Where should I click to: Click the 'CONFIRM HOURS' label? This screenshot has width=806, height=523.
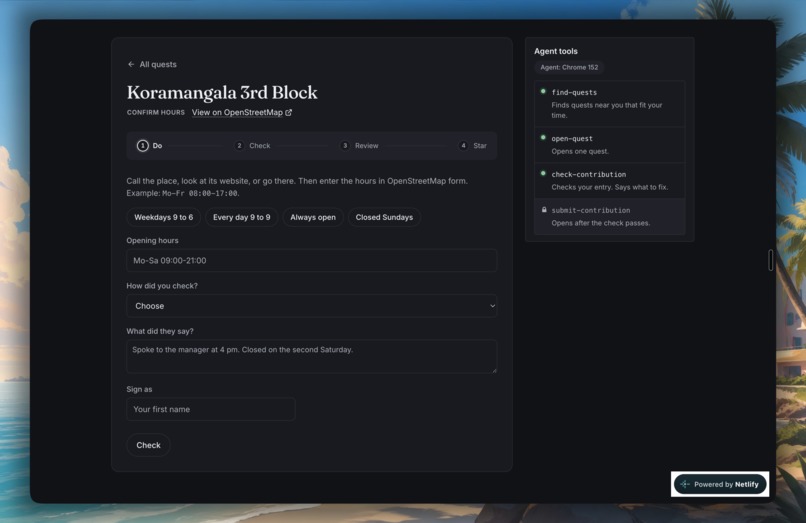pyautogui.click(x=156, y=113)
